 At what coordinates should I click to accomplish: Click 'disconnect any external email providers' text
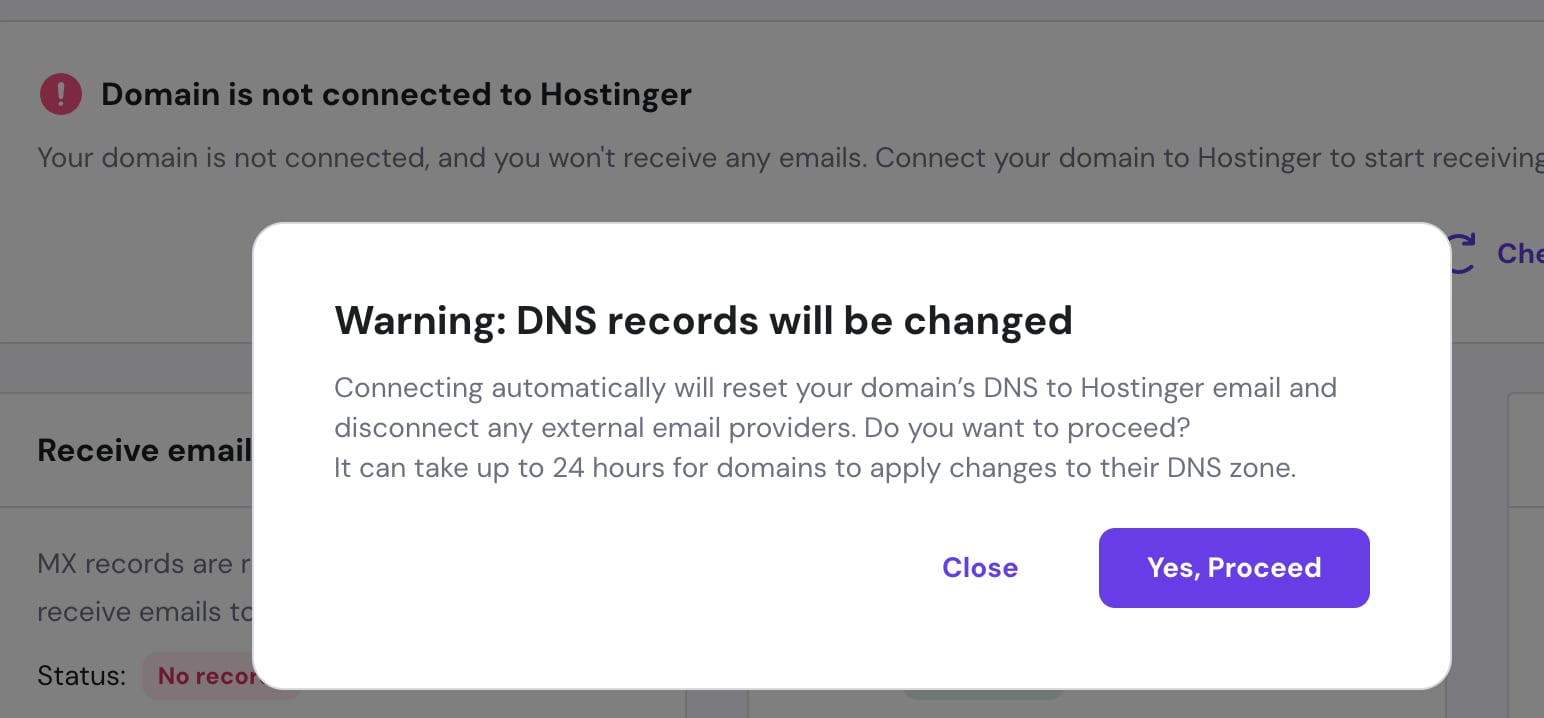point(594,428)
